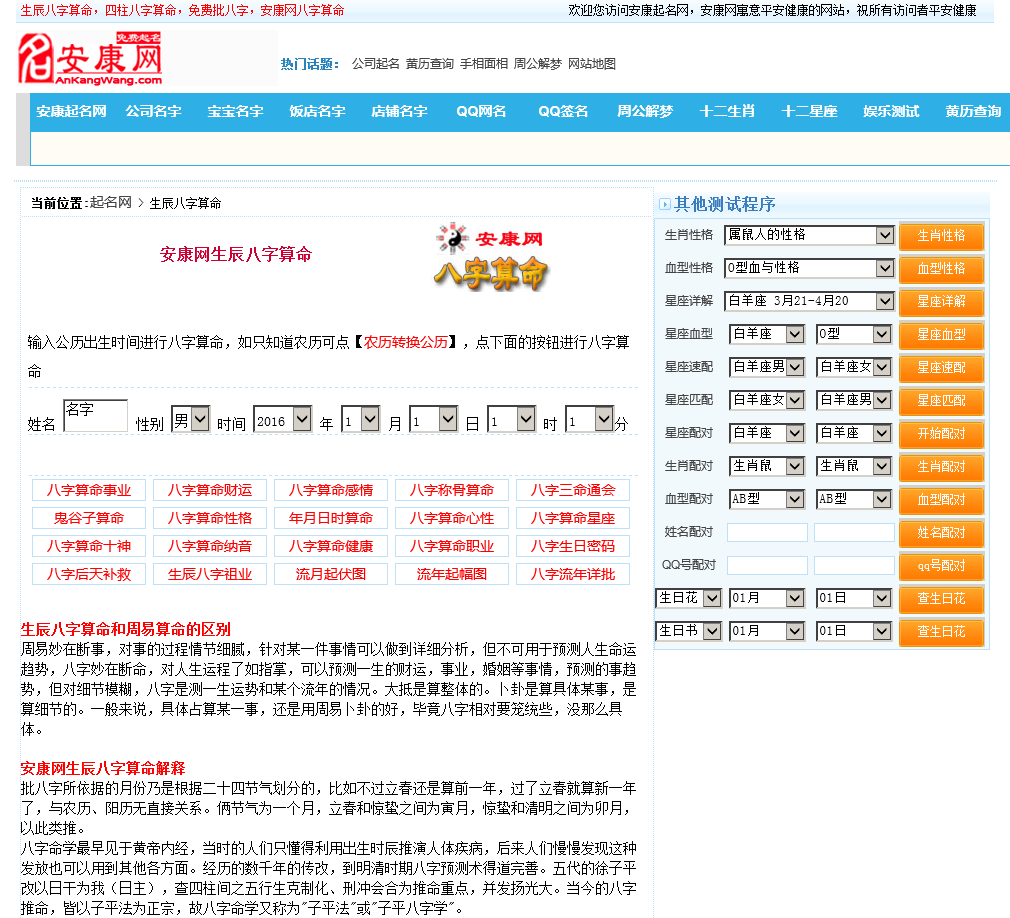Click the orange 星座匹配 button
Screen dimensions: 1010x918
[942, 401]
